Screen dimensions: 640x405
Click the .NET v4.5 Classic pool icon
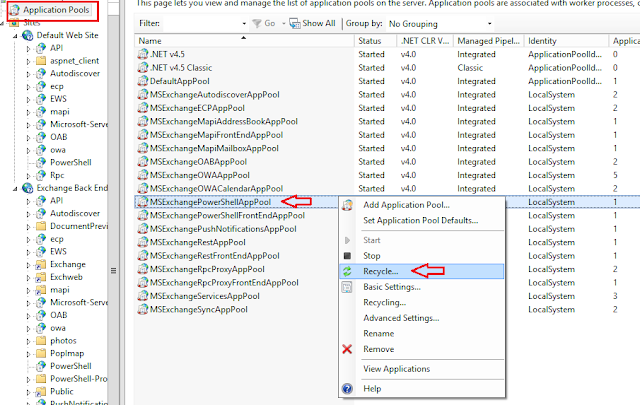143,67
